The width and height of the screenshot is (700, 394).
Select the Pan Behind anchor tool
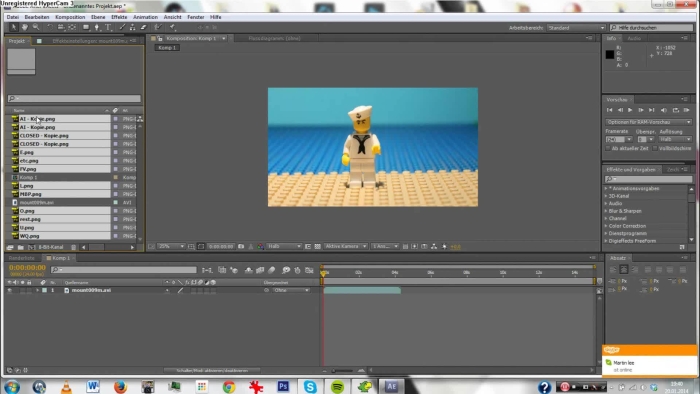(72, 27)
